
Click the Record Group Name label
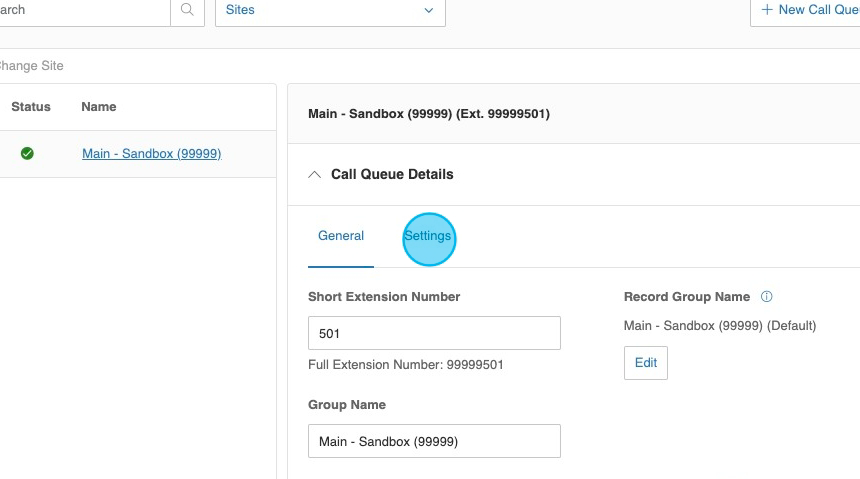(x=687, y=297)
